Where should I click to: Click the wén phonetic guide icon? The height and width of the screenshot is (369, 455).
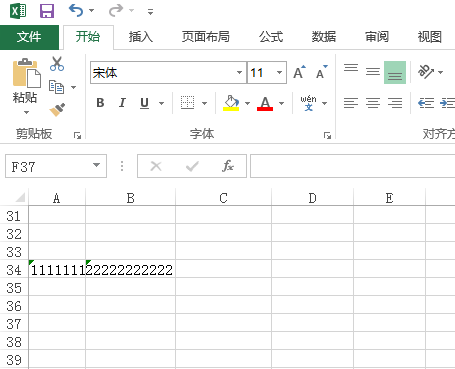pyautogui.click(x=308, y=103)
